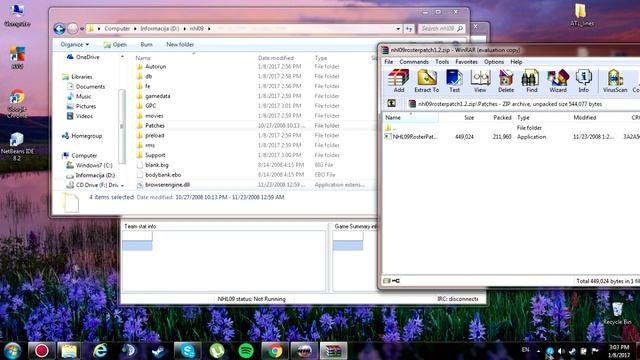The height and width of the screenshot is (360, 640).
Task: Run VirusScan from WinRAR toolbar
Action: [615, 81]
